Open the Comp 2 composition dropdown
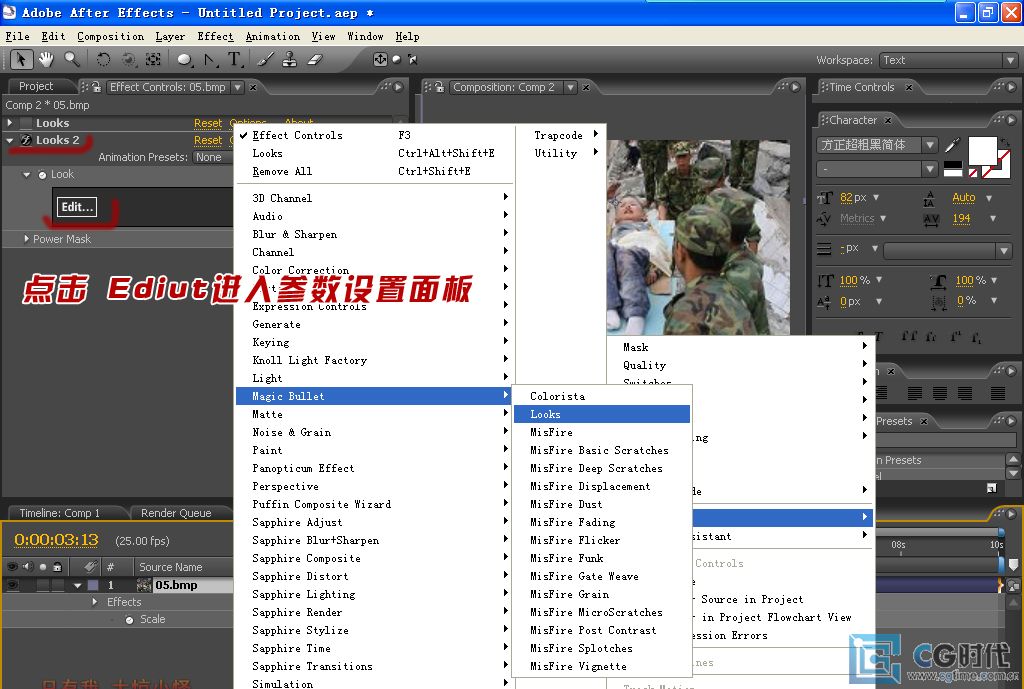Image resolution: width=1024 pixels, height=689 pixels. point(571,87)
